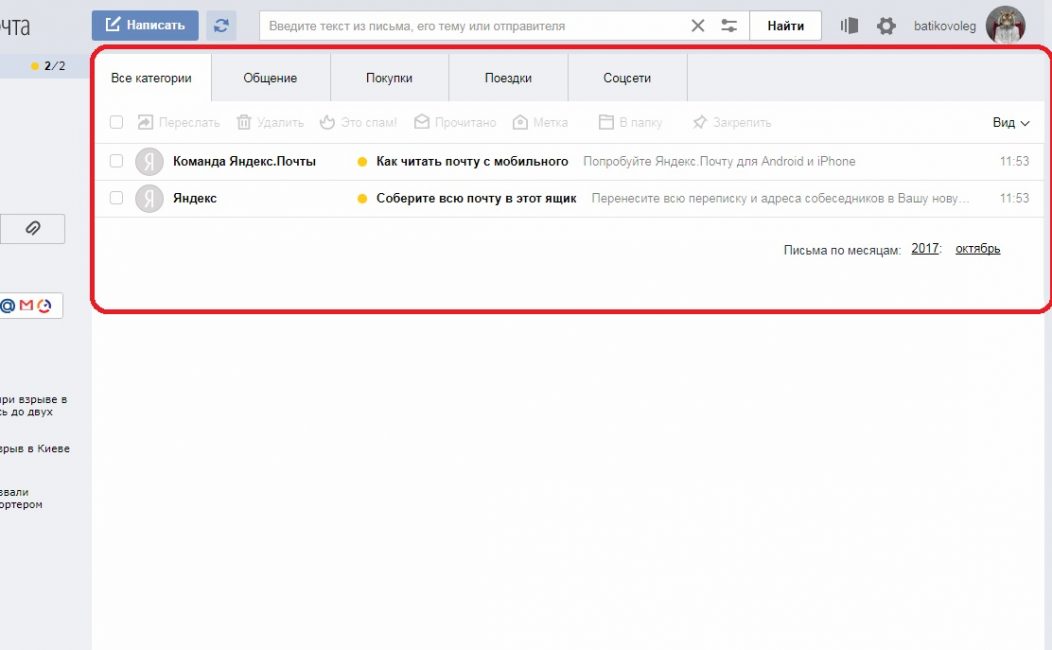The height and width of the screenshot is (650, 1052).
Task: Click sender name Команда Яндекс.Почты
Action: [x=244, y=161]
